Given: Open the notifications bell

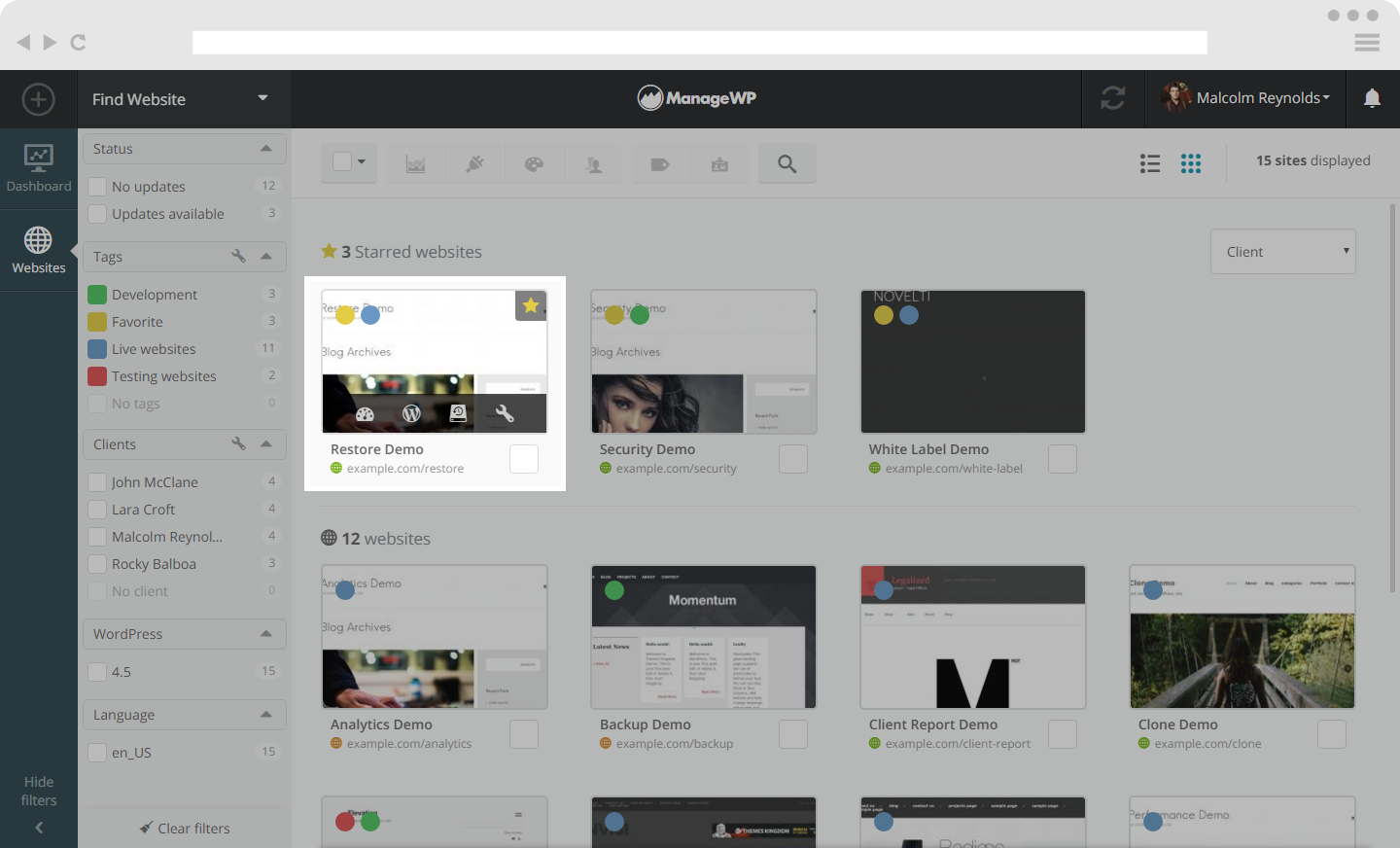Looking at the screenshot, I should tap(1372, 98).
